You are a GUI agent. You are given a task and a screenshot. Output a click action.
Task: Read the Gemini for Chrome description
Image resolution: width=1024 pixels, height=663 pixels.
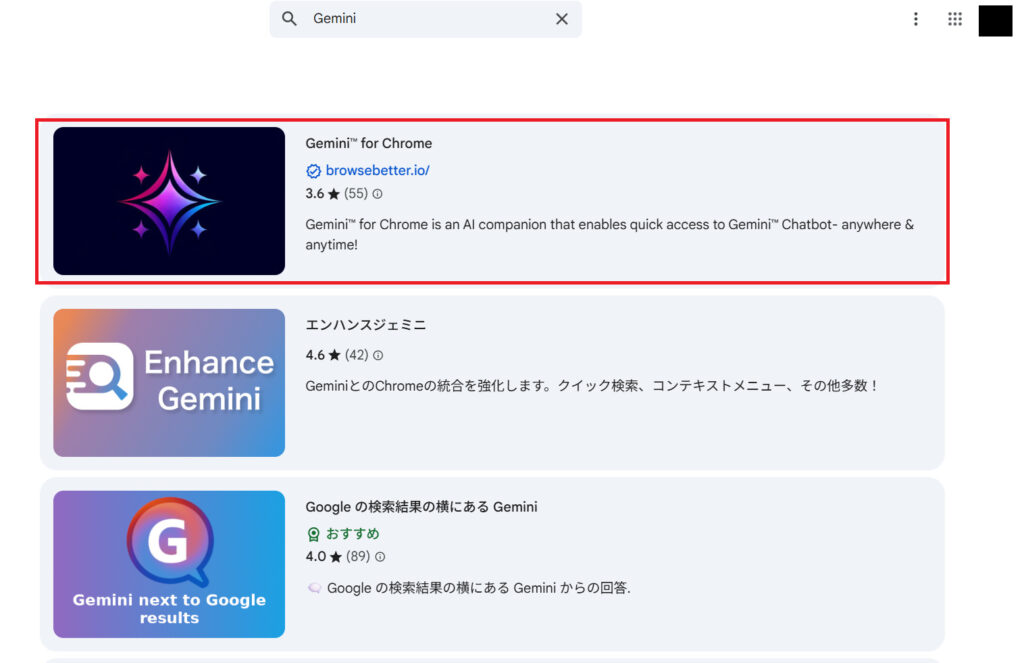[609, 234]
